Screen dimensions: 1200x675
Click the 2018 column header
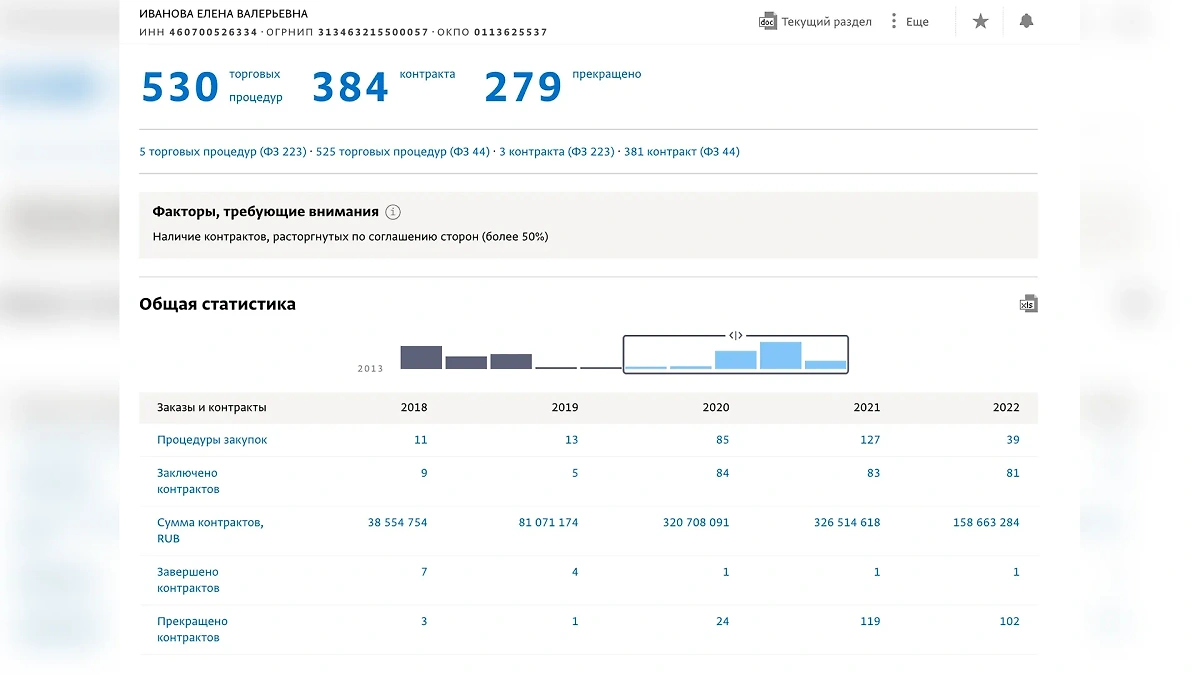pos(414,408)
